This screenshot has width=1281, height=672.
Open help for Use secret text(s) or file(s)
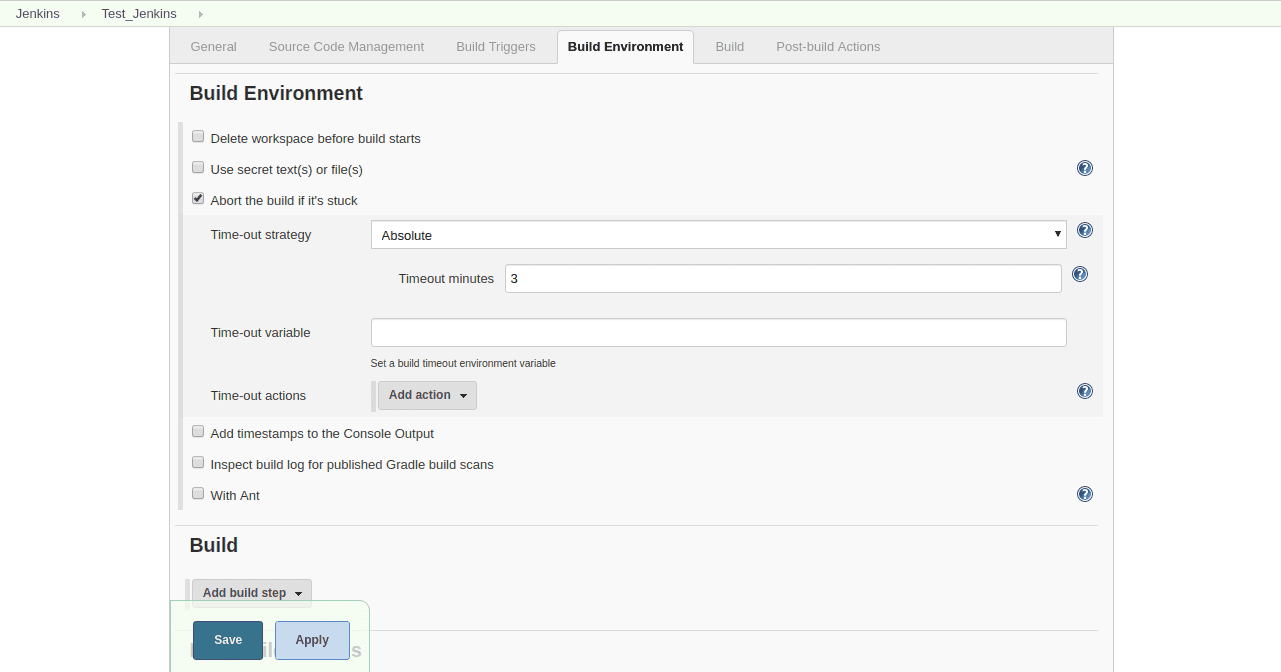point(1084,168)
